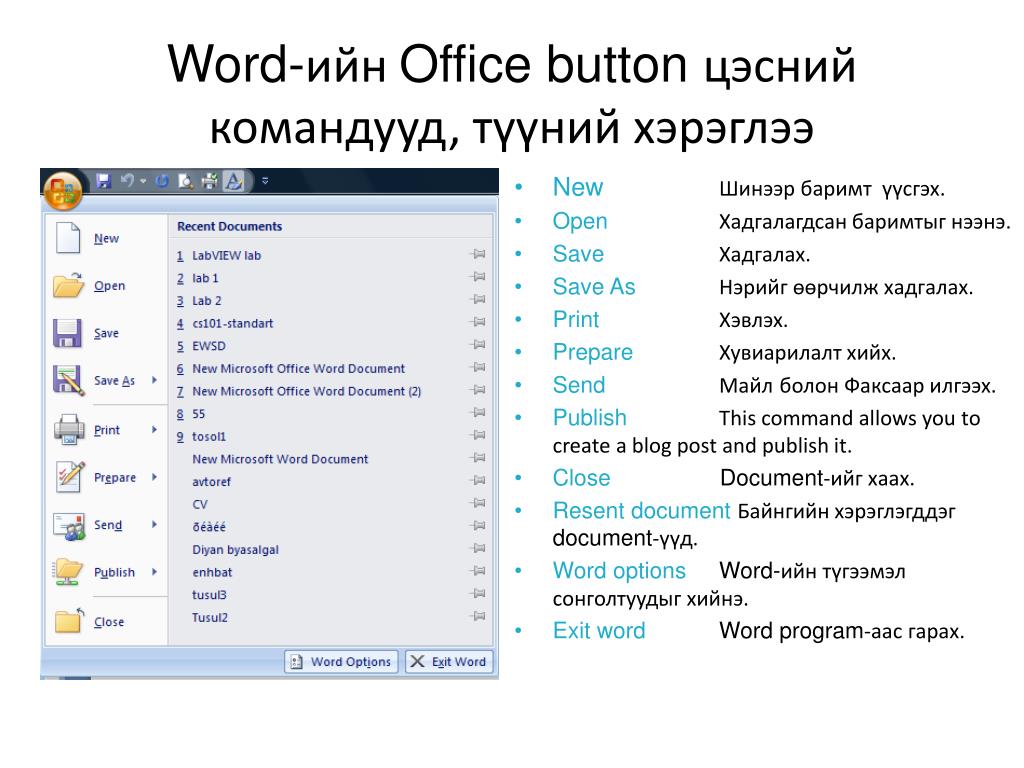This screenshot has height=768, width=1024.
Task: Pin the CV recent document
Action: click(478, 504)
